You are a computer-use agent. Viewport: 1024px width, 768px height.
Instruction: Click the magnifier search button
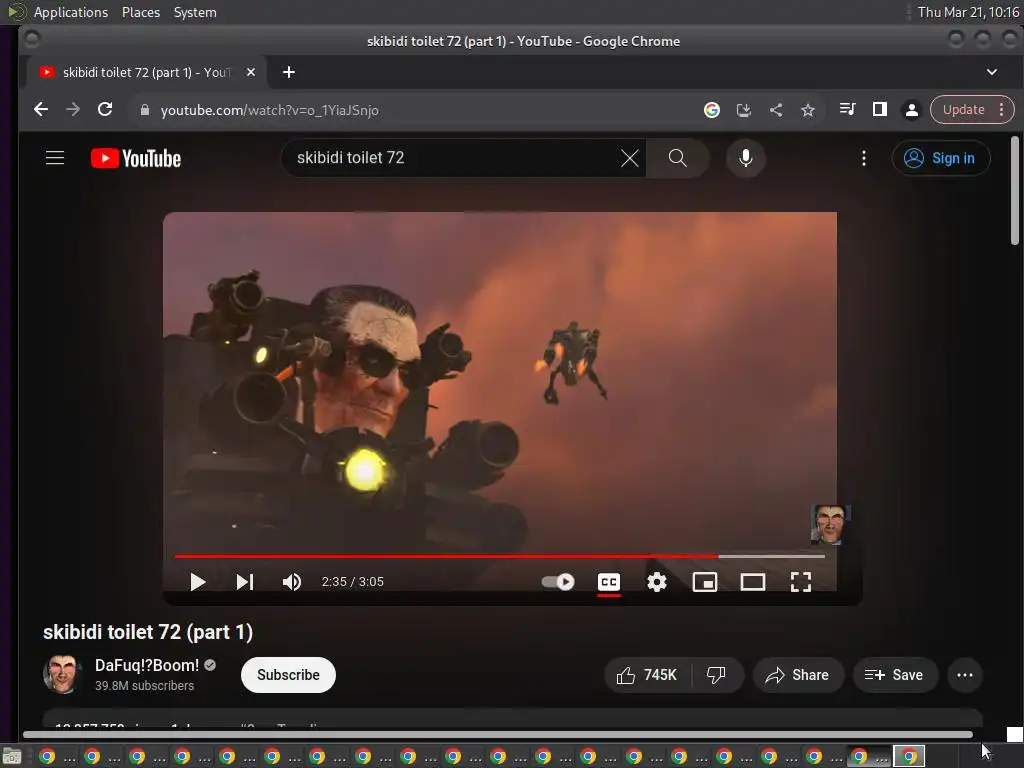point(677,158)
